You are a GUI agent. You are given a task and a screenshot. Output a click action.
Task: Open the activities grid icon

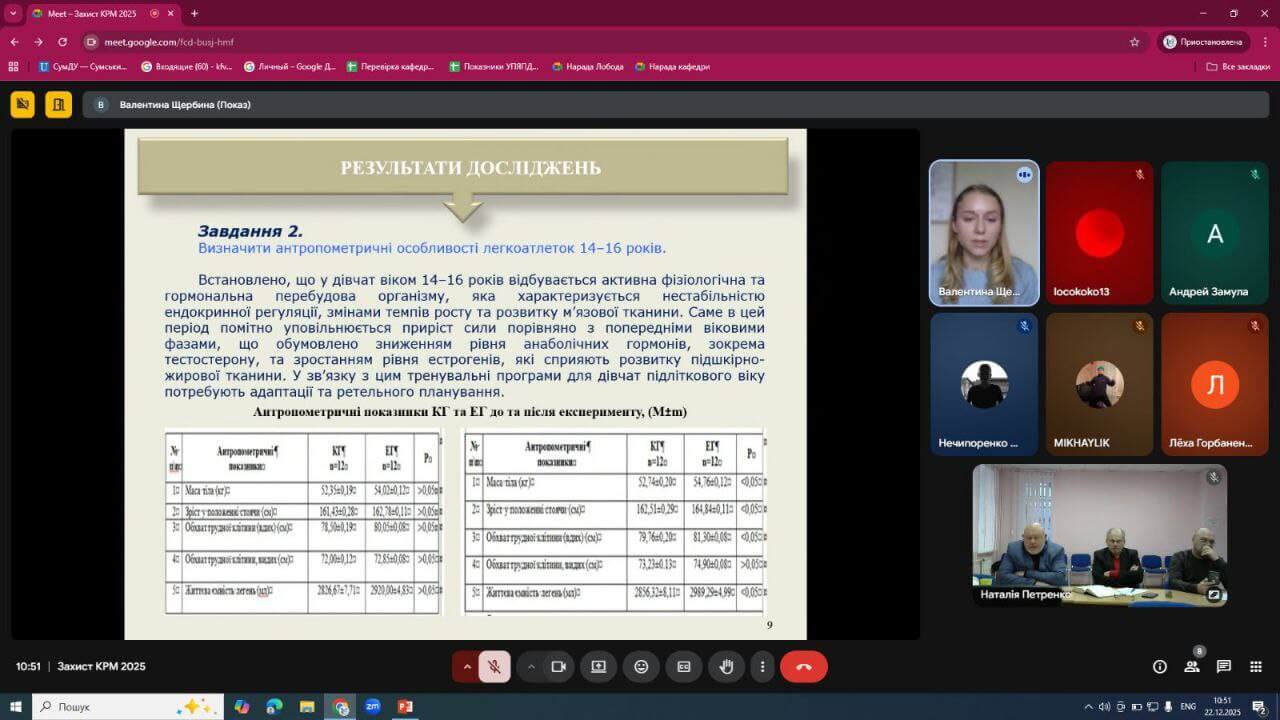pyautogui.click(x=1256, y=667)
